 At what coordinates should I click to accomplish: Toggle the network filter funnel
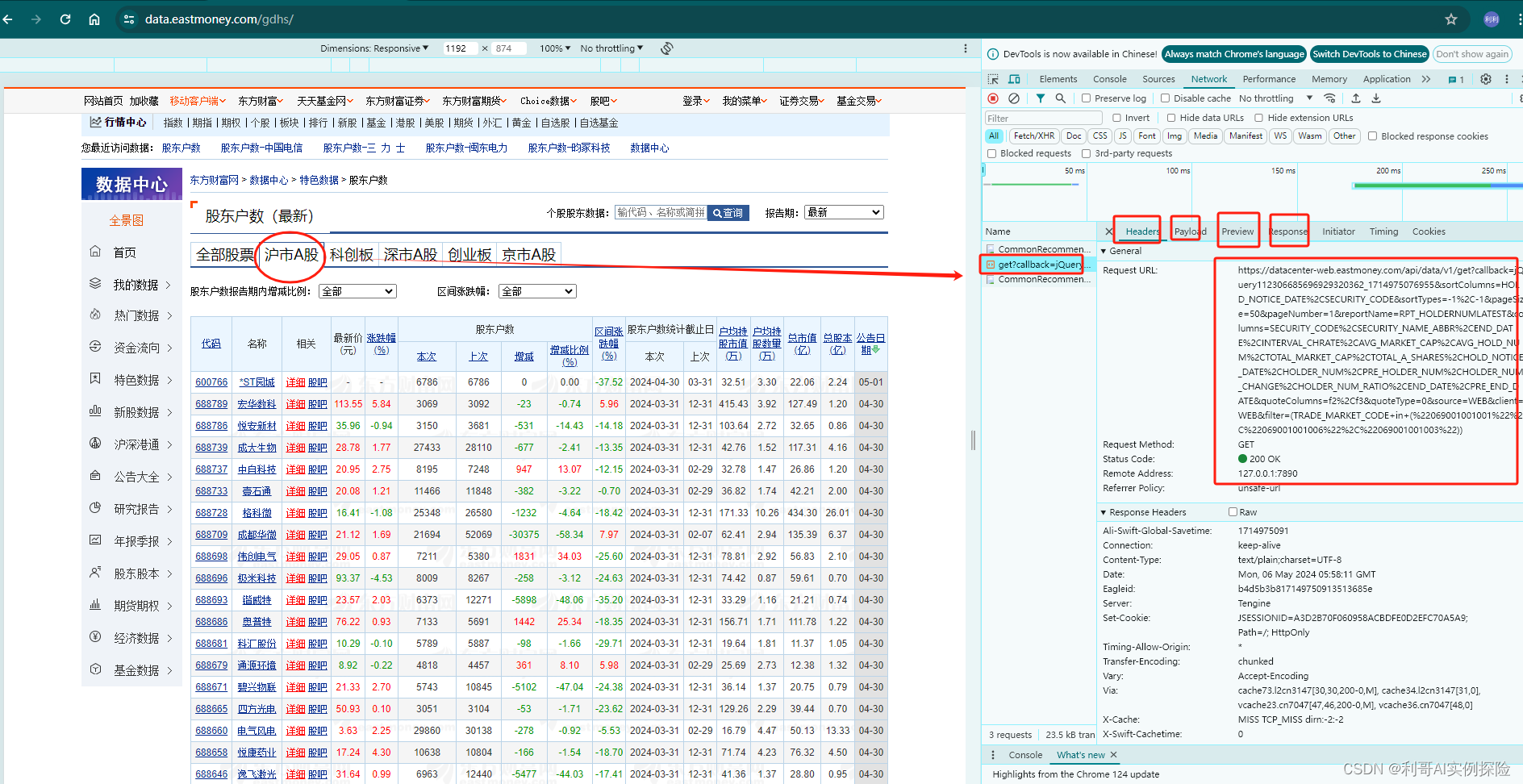[x=1041, y=98]
